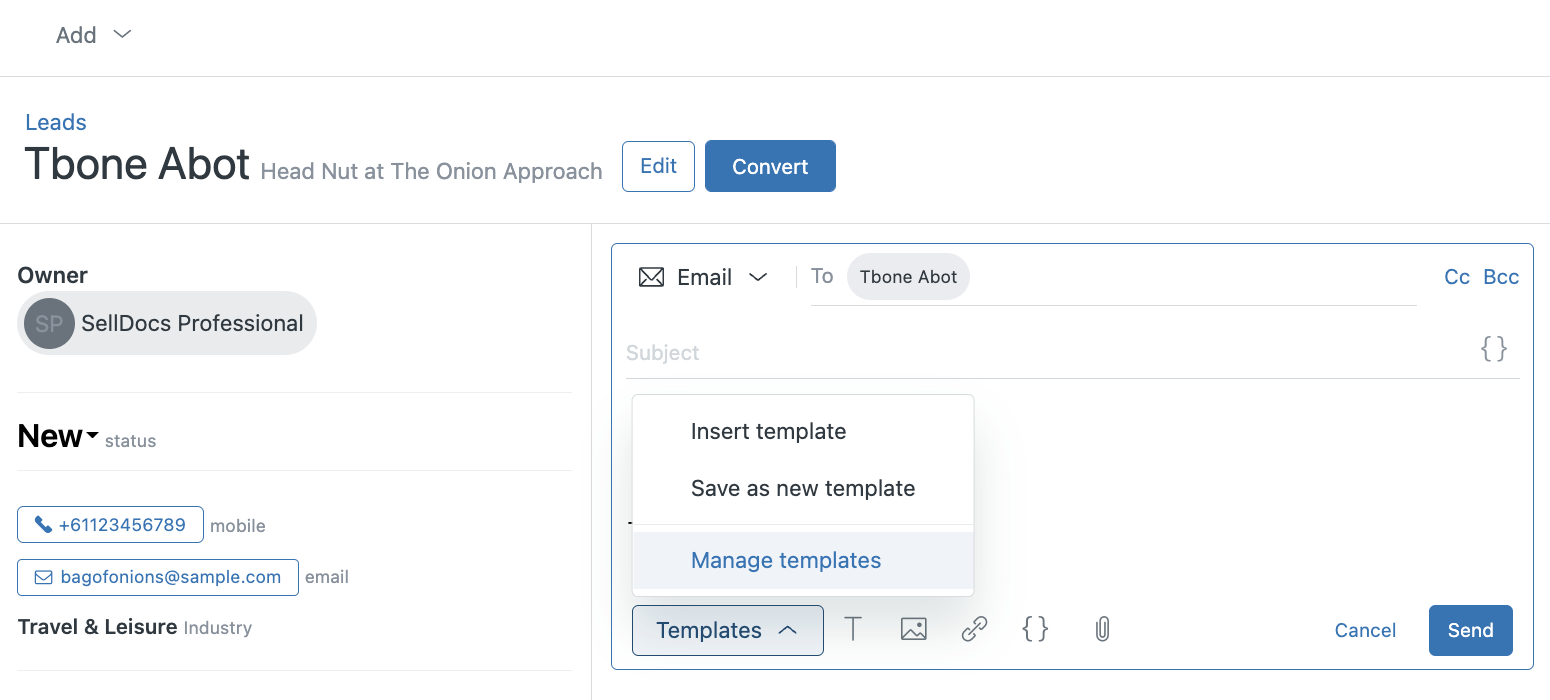Click the SP owner avatar
The height and width of the screenshot is (700, 1550).
click(49, 323)
